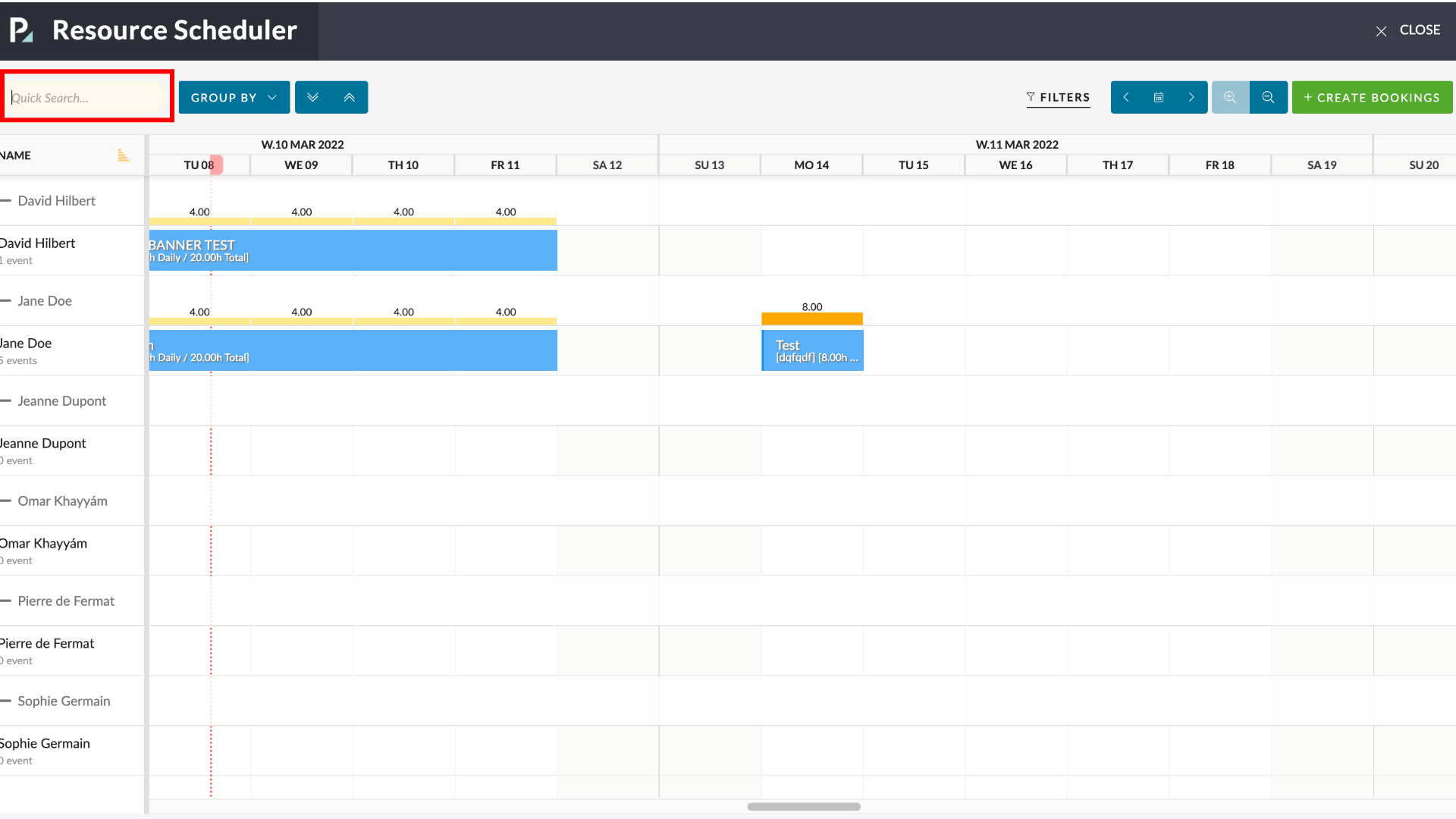This screenshot has width=1456, height=819.
Task: Select the MO 14 day header
Action: [811, 165]
